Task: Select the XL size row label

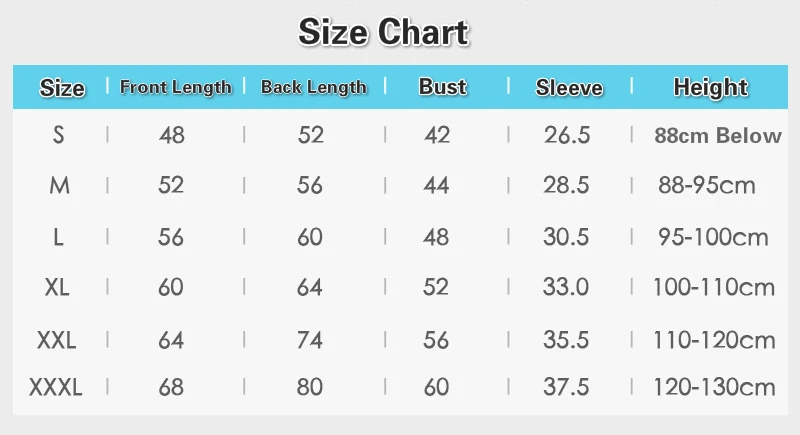Action: coord(57,287)
